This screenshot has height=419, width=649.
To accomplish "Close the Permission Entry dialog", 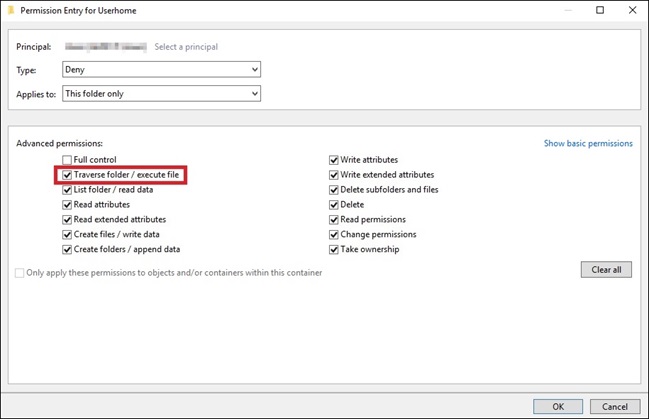I will click(632, 10).
